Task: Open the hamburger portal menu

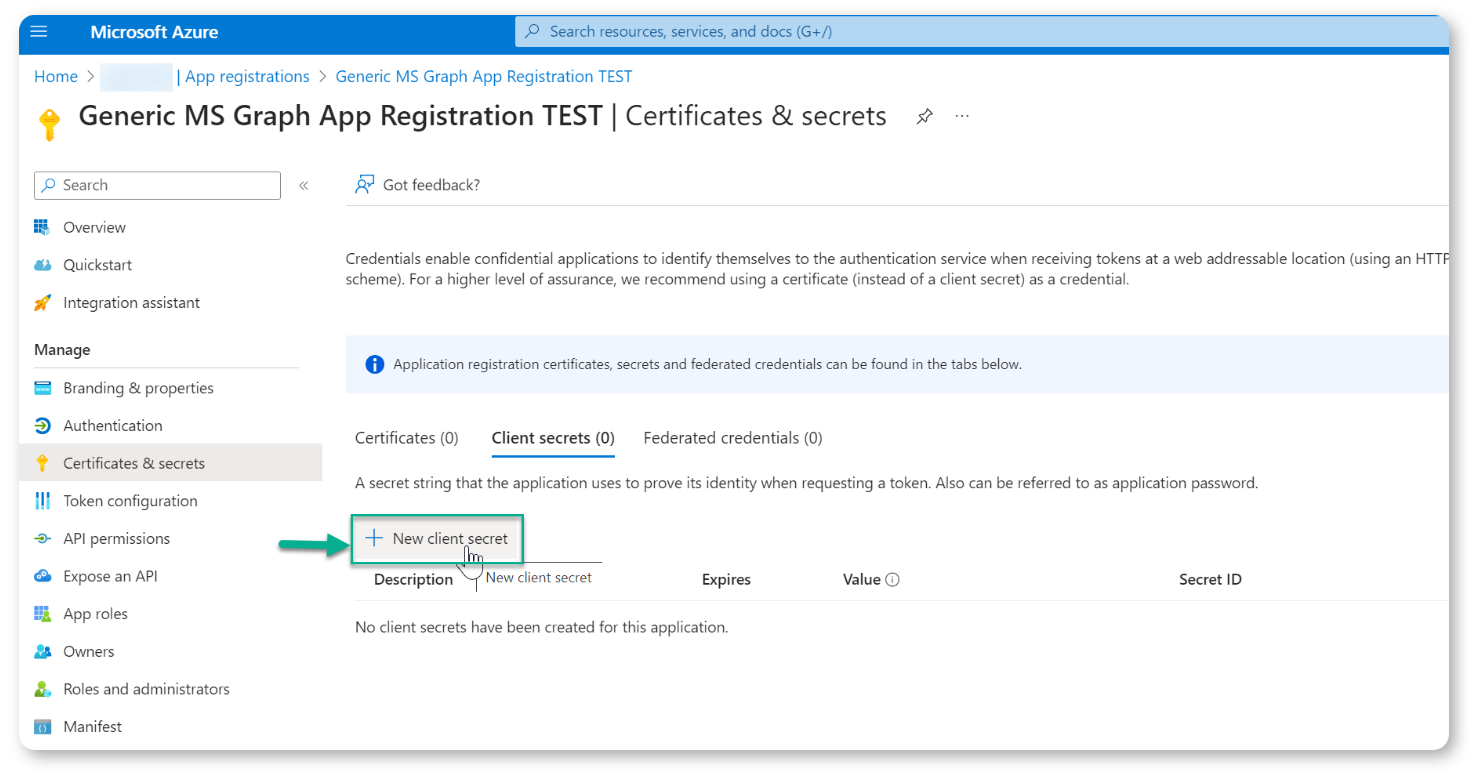Action: [39, 32]
